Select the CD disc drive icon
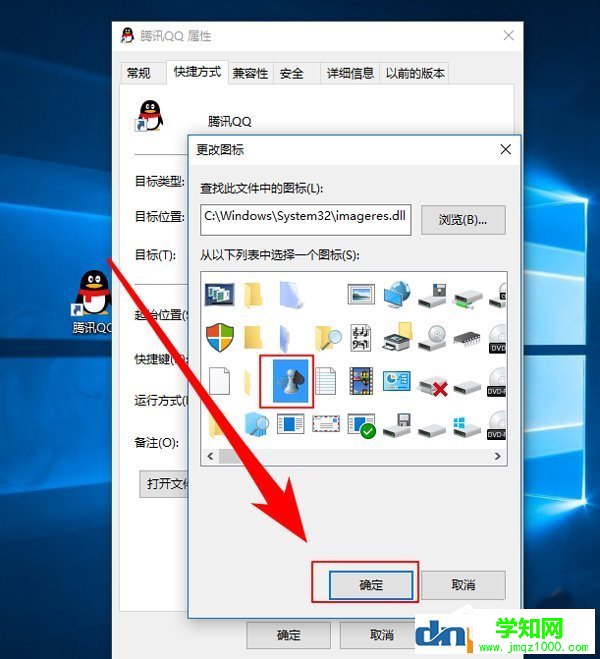 point(432,338)
